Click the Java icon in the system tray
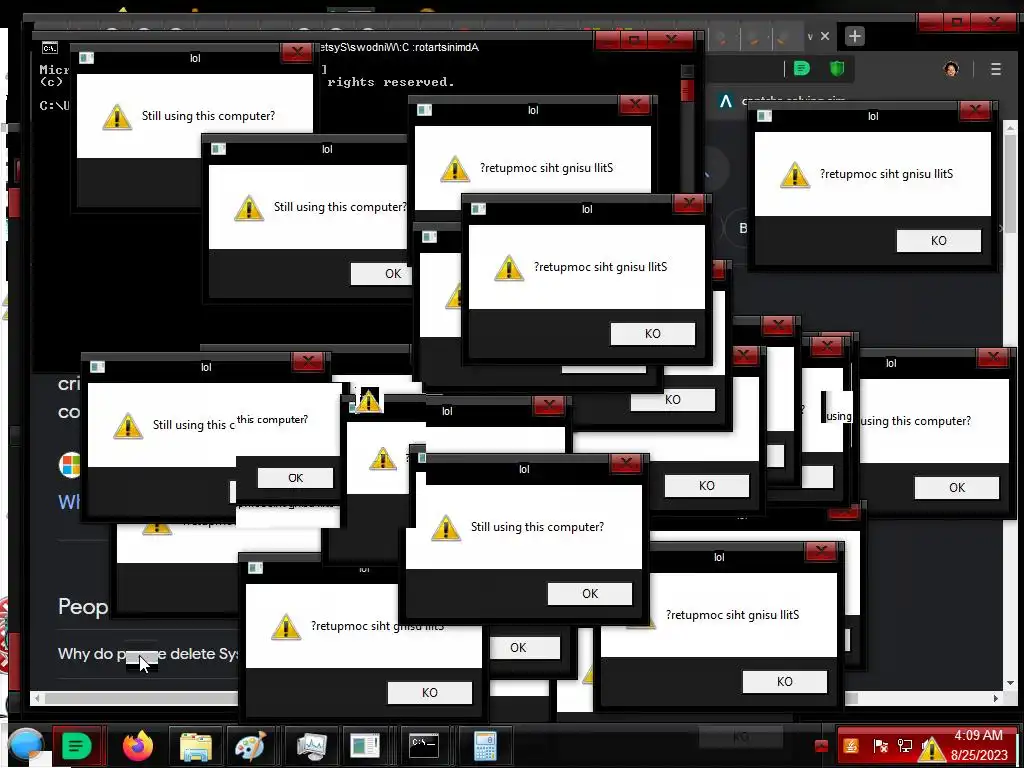Viewport: 1024px width, 768px height. pyautogui.click(x=851, y=746)
